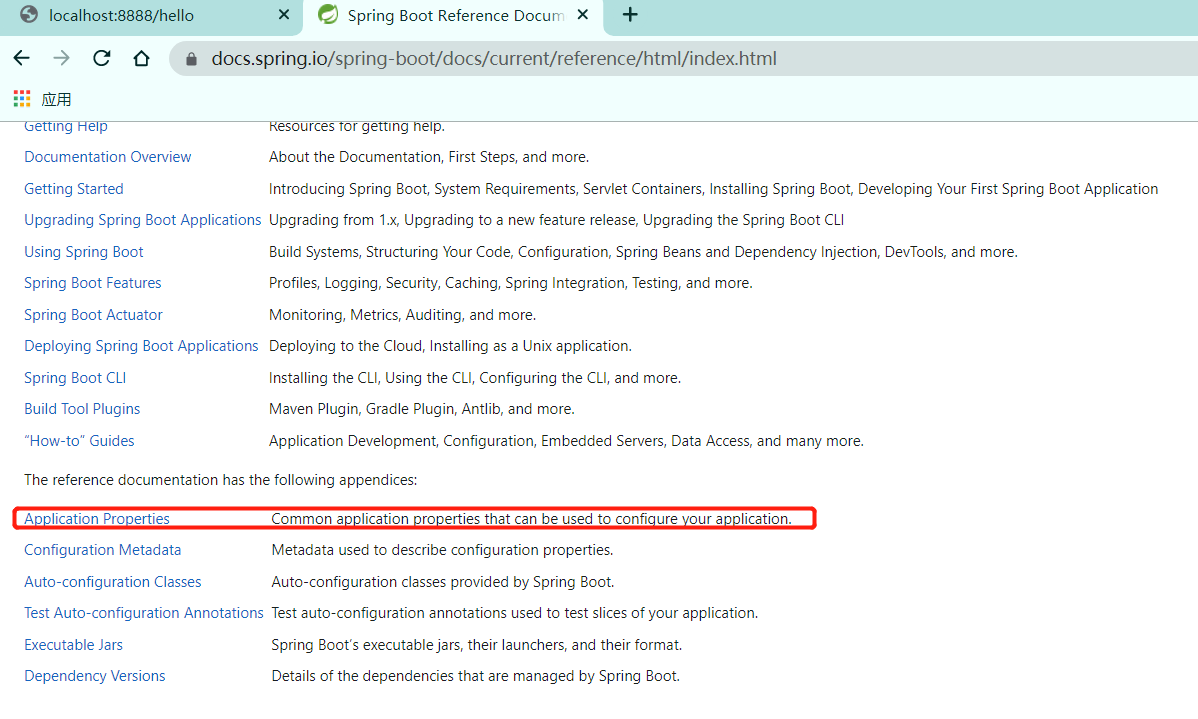Click description starting 'Build Systems, Structuring Your Code'
This screenshot has height=719, width=1198.
[x=643, y=251]
